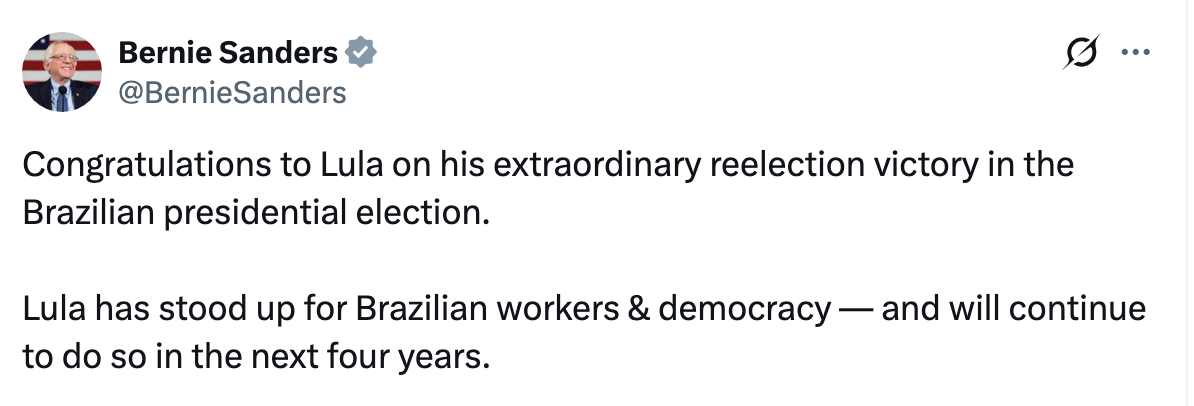Viewport: 1194px width, 406px height.
Task: Click the Bernie Sanders display name
Action: tap(228, 53)
